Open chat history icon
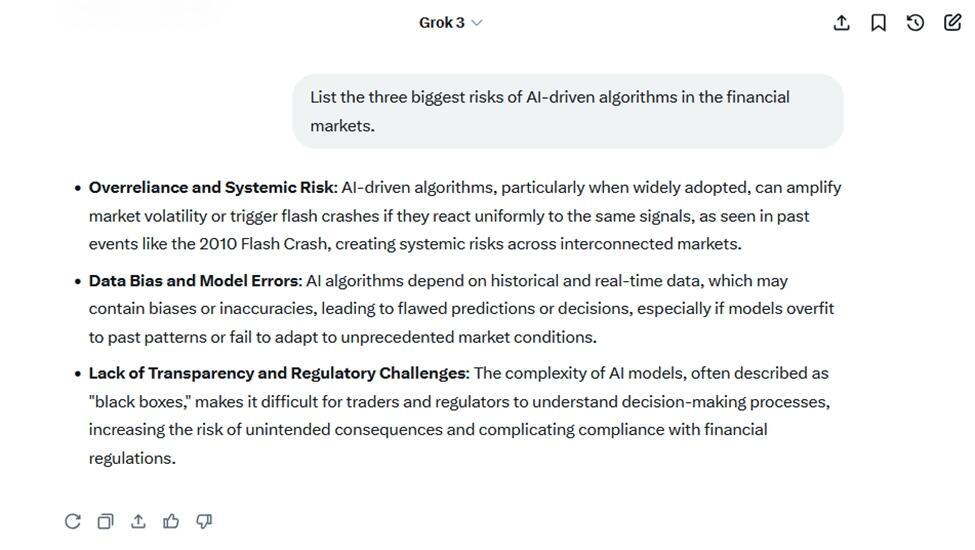 [x=915, y=23]
